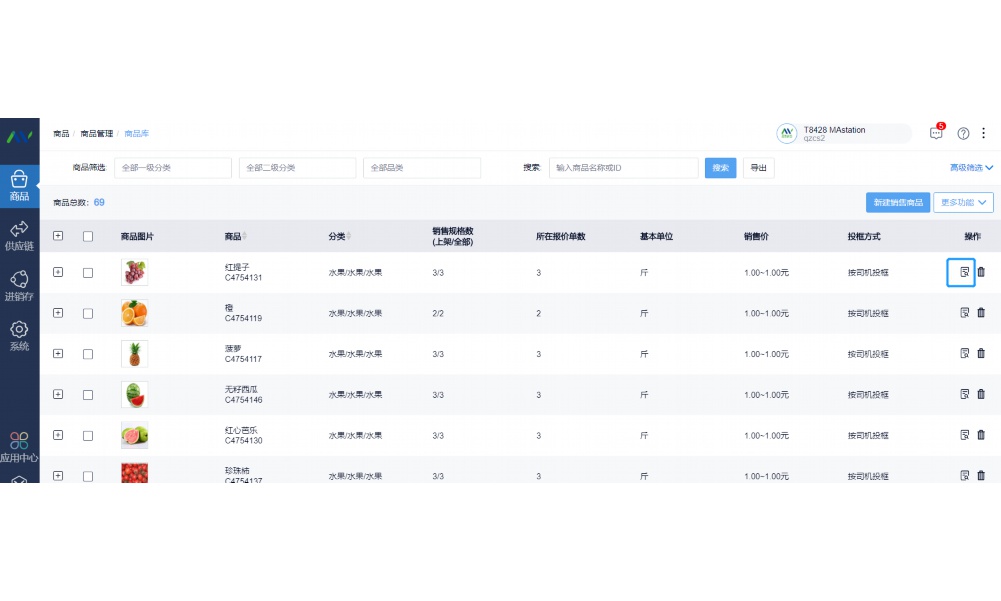Switch to the 商品库 breadcrumb tab
The width and height of the screenshot is (1001, 601).
click(135, 132)
